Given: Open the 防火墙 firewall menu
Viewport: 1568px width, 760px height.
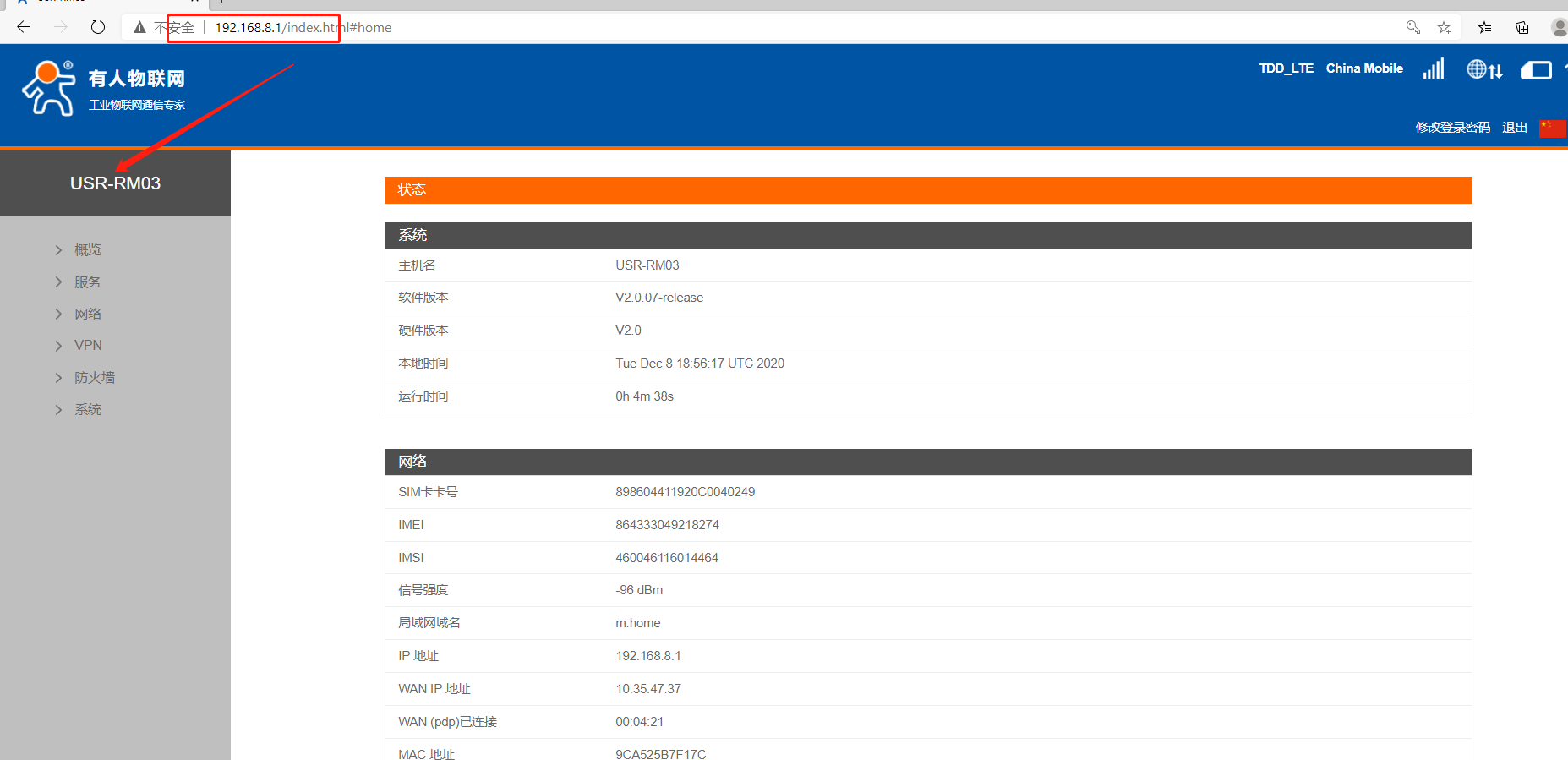Looking at the screenshot, I should point(94,378).
